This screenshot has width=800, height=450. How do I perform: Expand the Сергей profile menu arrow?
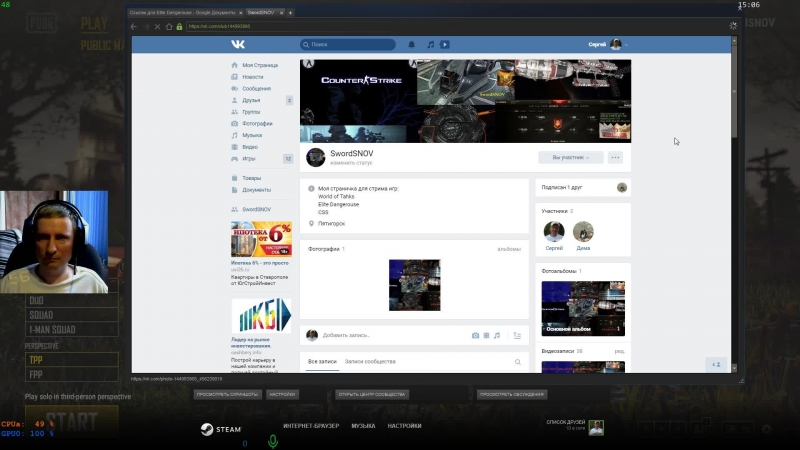pos(626,45)
